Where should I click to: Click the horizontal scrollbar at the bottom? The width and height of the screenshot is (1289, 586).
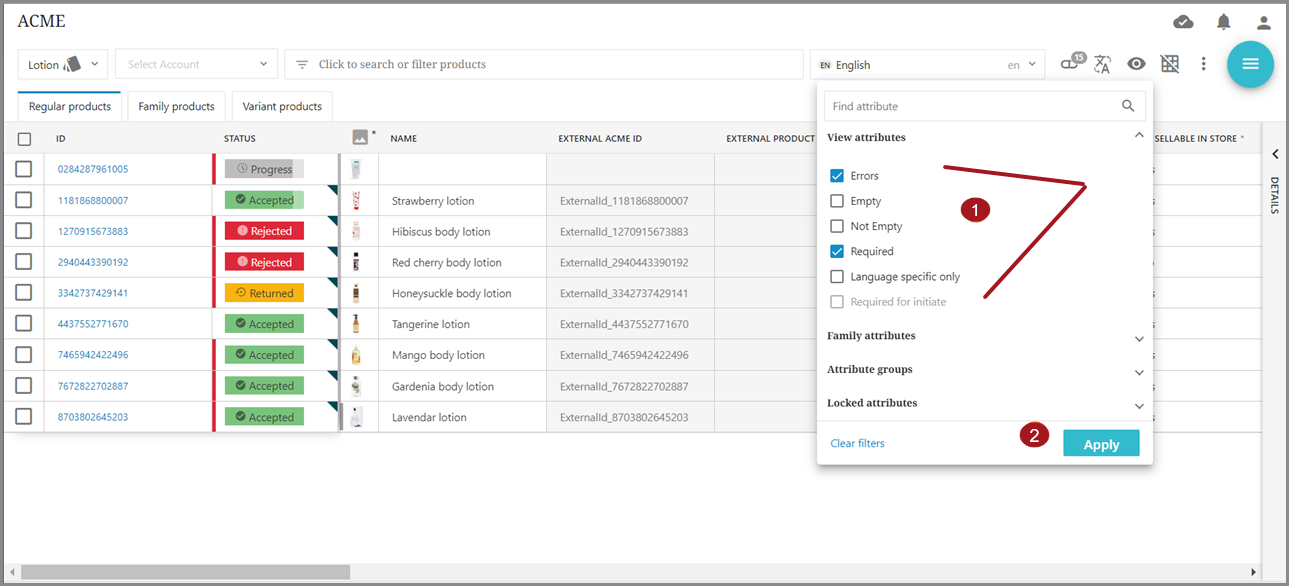coord(185,572)
